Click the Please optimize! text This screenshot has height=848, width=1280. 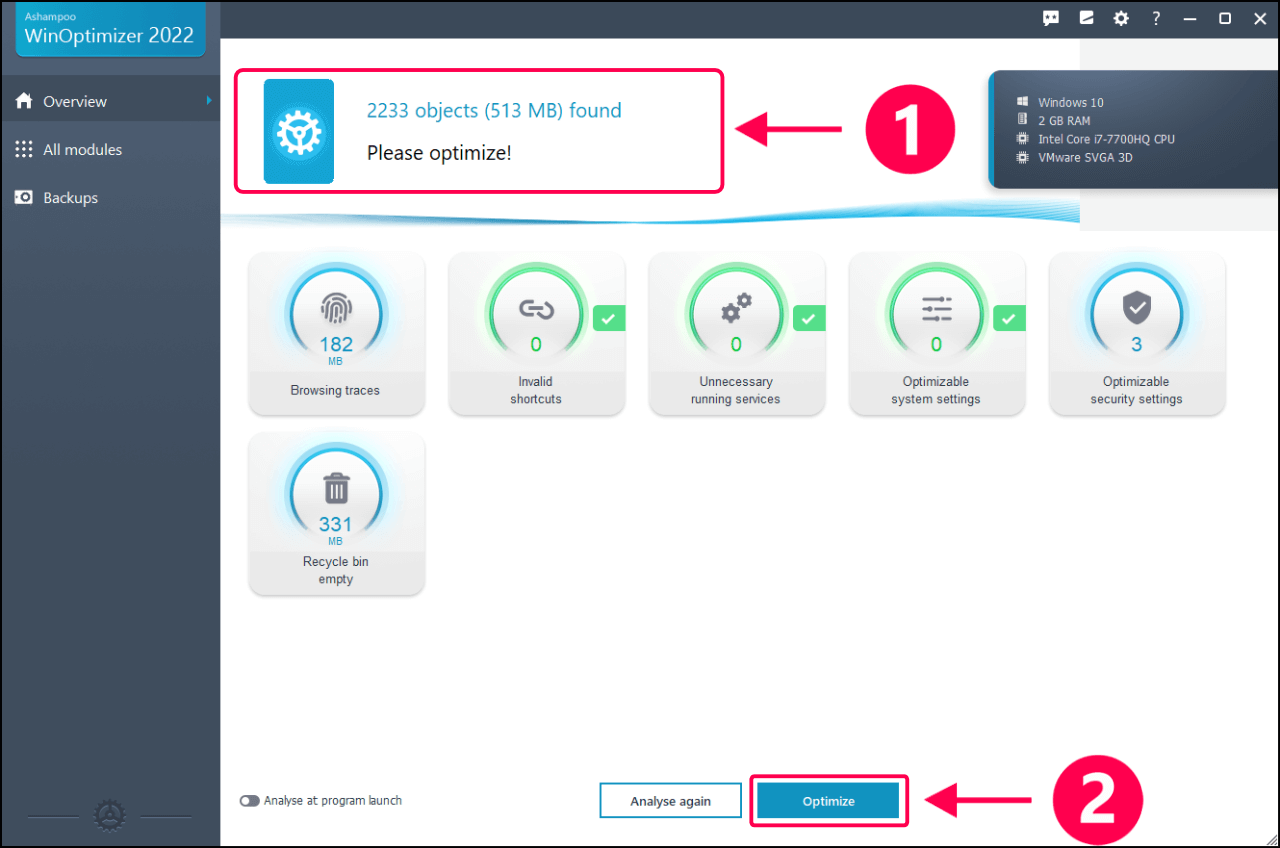439,154
